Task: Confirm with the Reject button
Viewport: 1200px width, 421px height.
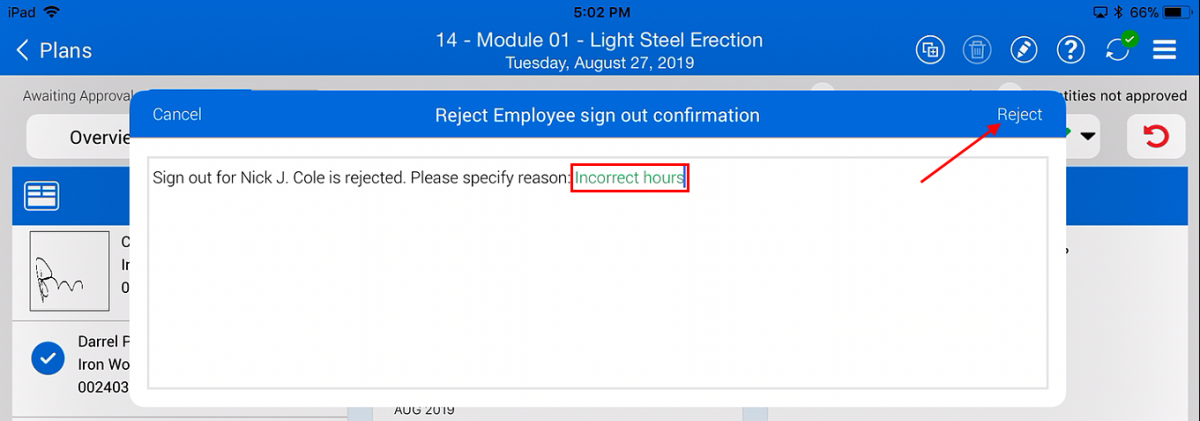Action: point(1019,115)
